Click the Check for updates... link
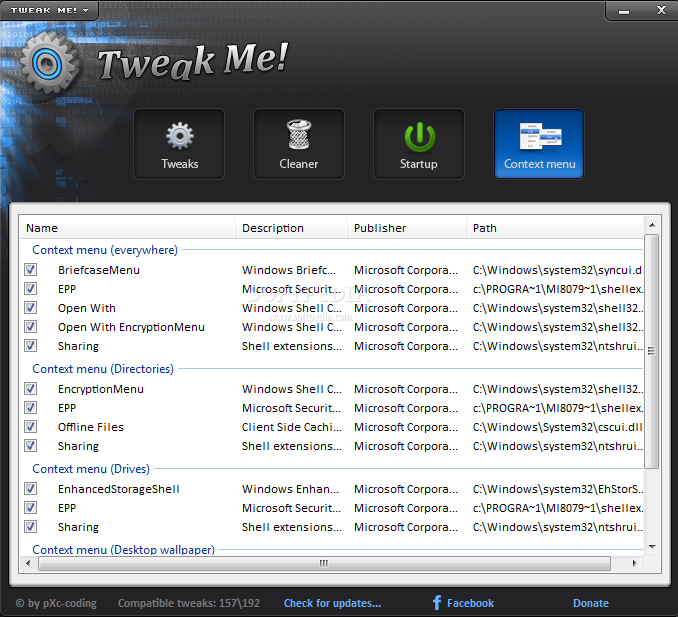678x617 pixels. click(x=332, y=603)
